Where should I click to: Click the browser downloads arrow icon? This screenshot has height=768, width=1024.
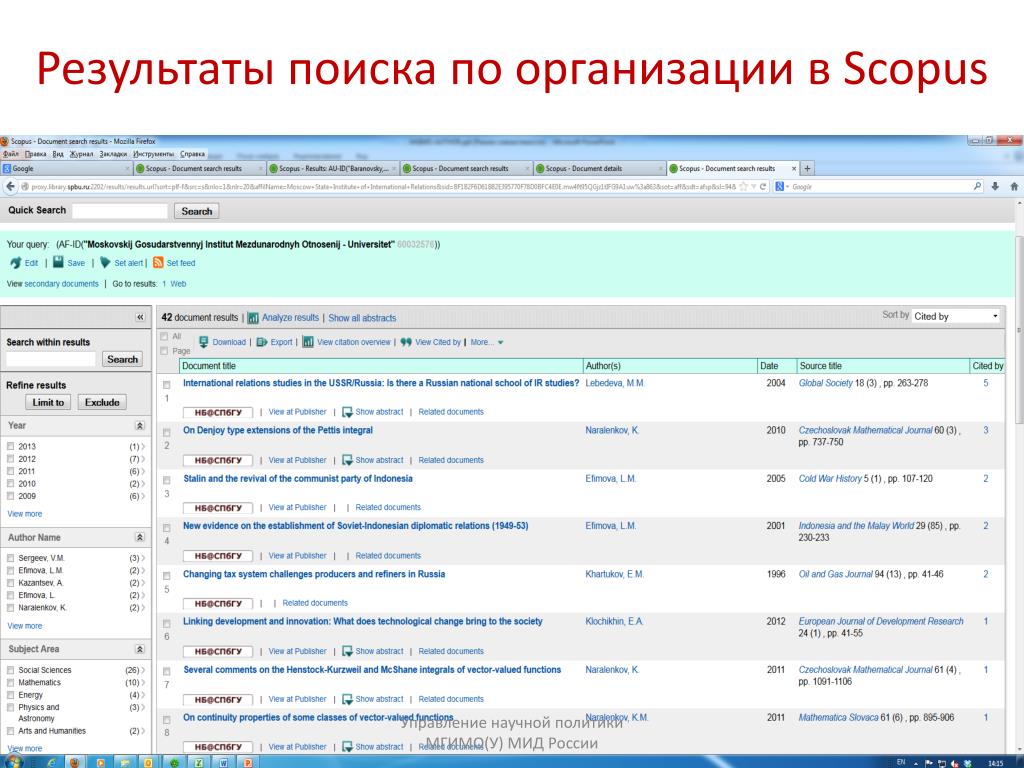(995, 186)
